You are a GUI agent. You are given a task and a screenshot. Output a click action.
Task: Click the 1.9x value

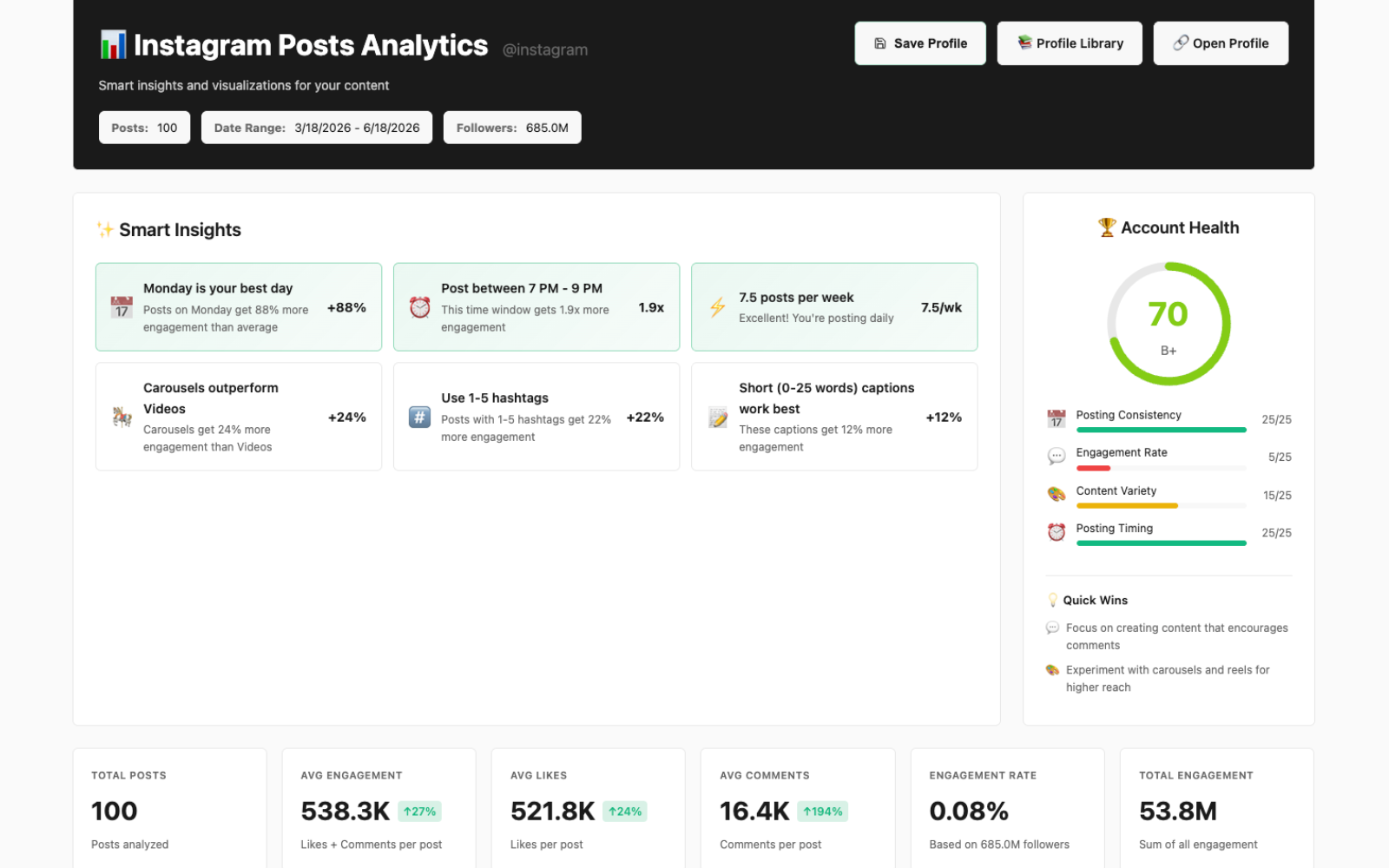pos(651,307)
